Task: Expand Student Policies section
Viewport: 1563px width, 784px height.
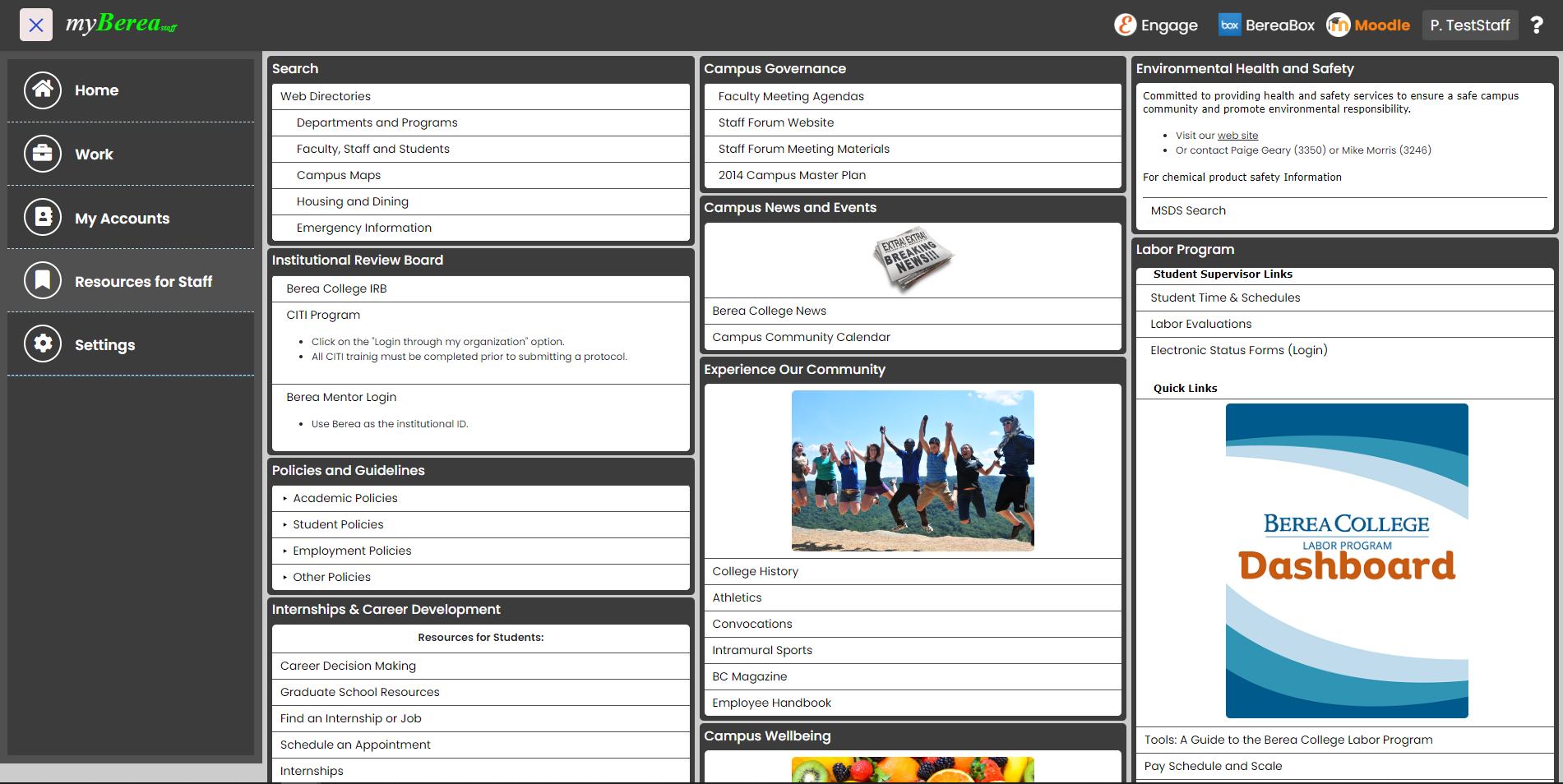Action: pos(338,524)
